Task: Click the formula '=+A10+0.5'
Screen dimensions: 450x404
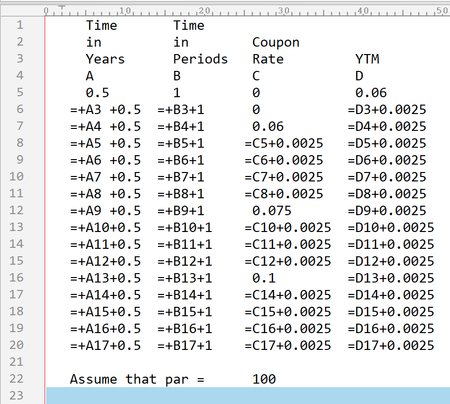Action: 105,228
